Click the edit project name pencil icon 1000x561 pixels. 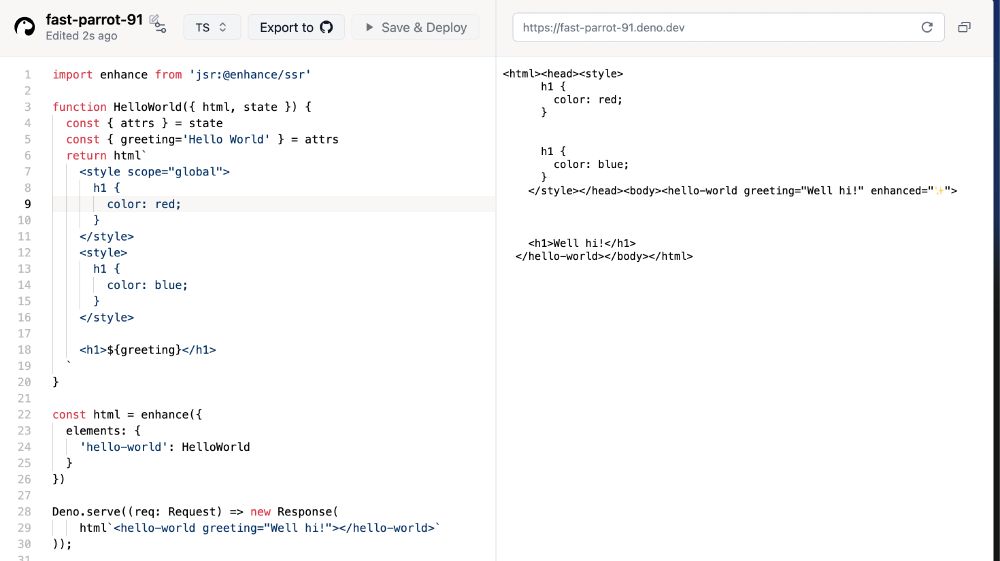(154, 20)
